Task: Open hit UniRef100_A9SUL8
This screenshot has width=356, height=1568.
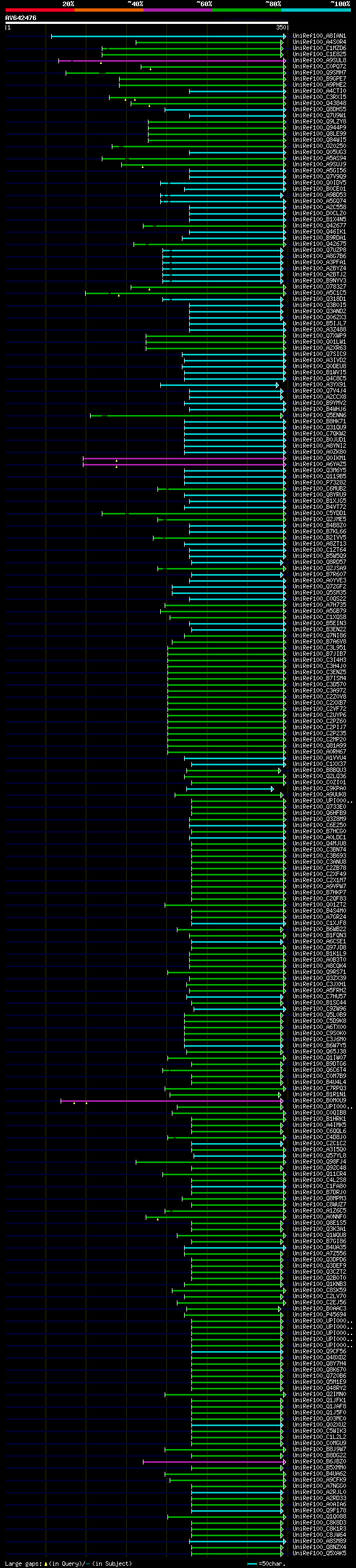Action: (319, 61)
